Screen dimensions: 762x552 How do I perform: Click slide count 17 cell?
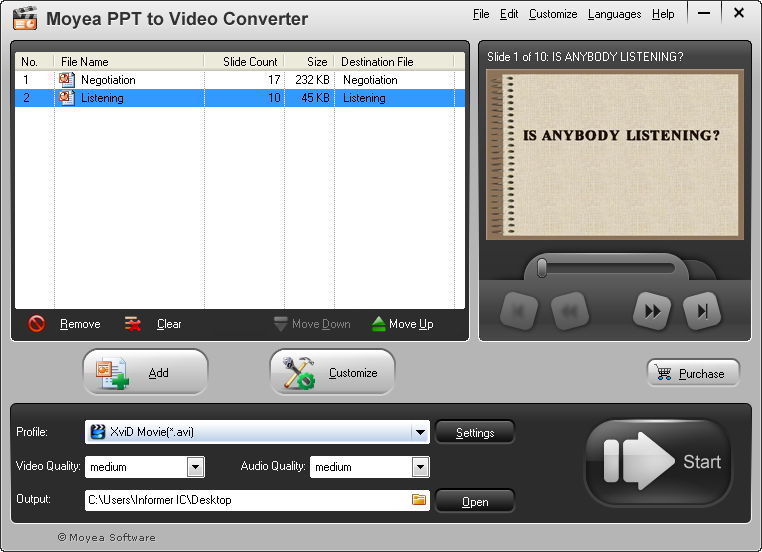coord(274,80)
